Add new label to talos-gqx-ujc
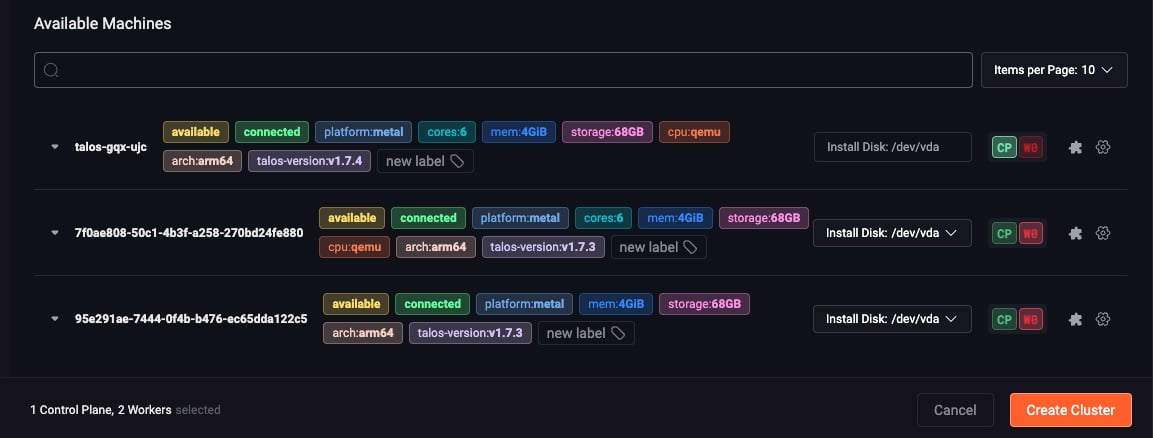This screenshot has width=1153, height=438. [x=425, y=161]
